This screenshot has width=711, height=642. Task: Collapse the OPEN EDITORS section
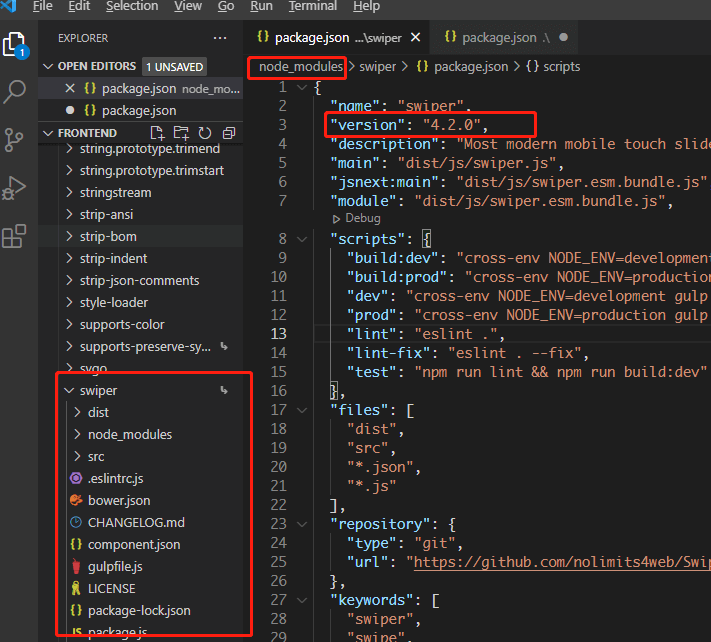click(48, 67)
